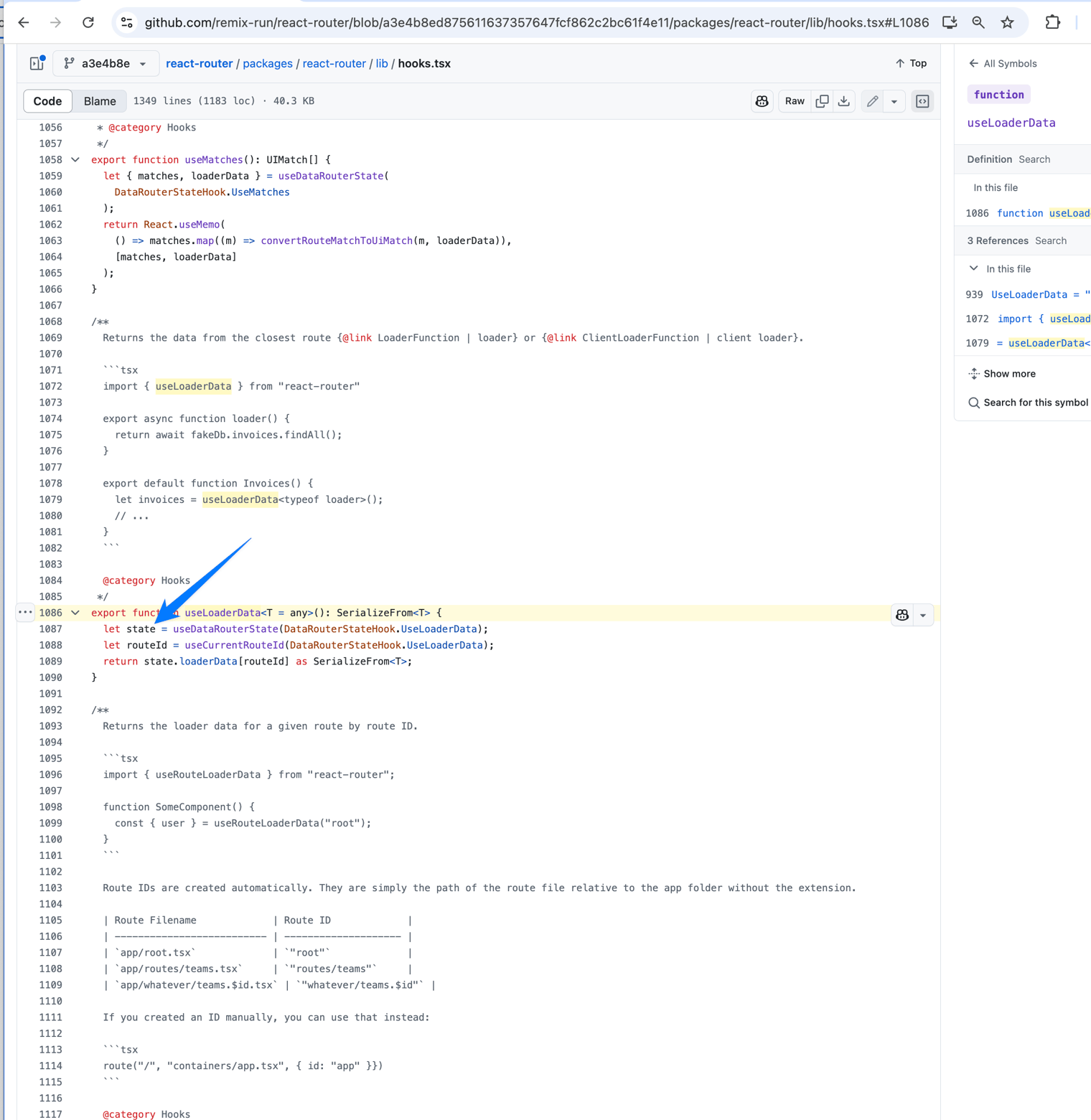Collapse the In this file references
The height and width of the screenshot is (1120, 1091).
(974, 268)
